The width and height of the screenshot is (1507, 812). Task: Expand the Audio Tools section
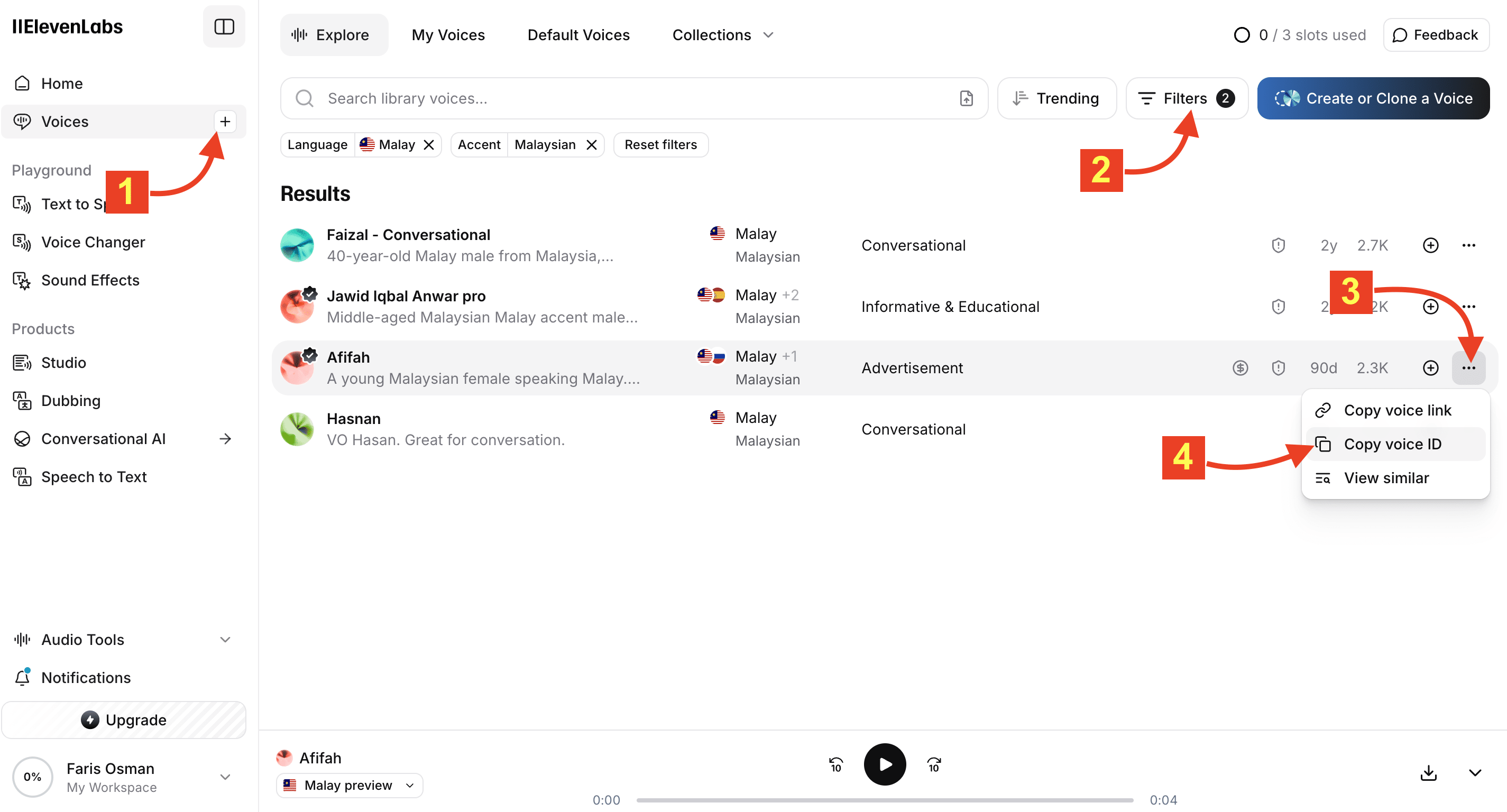click(225, 640)
